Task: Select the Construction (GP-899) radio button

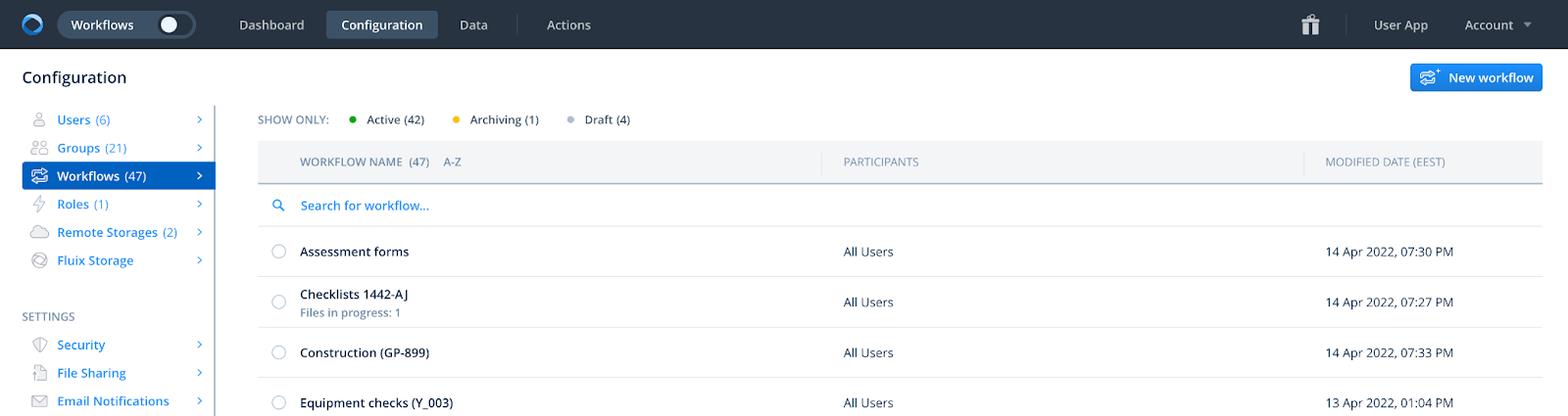Action: [x=279, y=352]
